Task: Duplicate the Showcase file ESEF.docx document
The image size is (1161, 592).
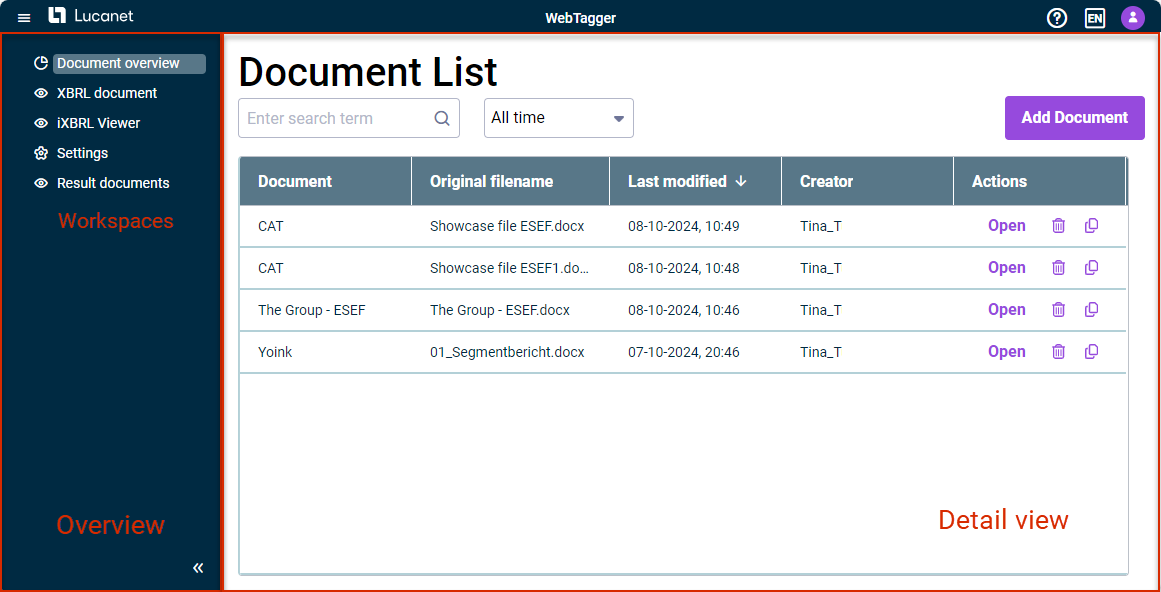Action: coord(1091,226)
